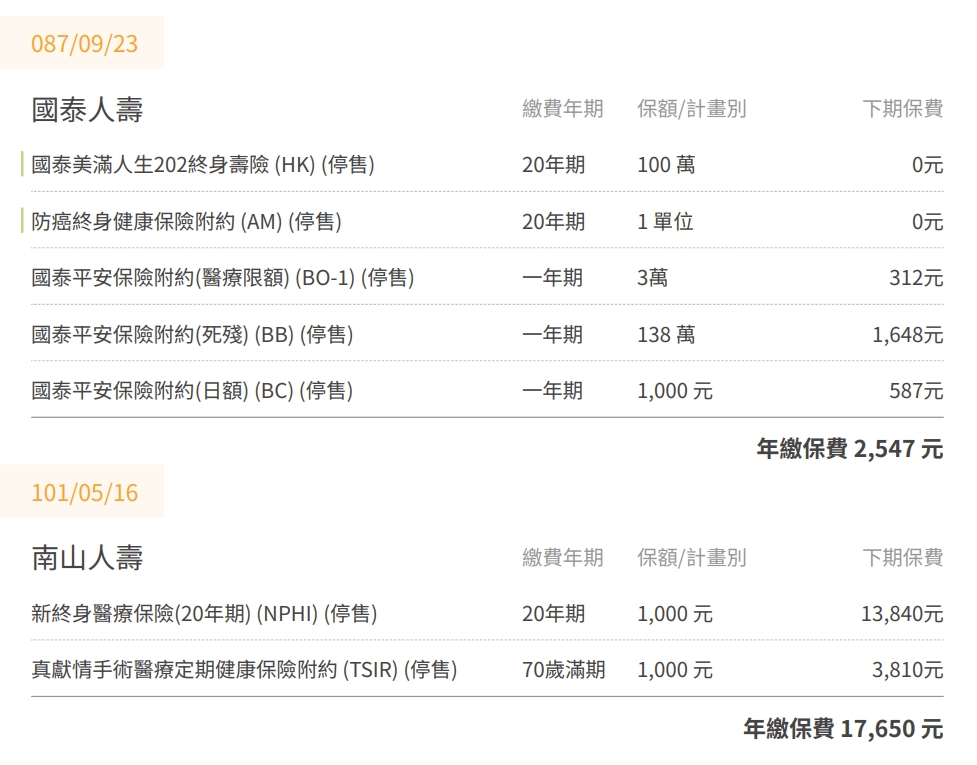Select 國泰平安保險附約(日額) (BC) entry

[487, 391]
